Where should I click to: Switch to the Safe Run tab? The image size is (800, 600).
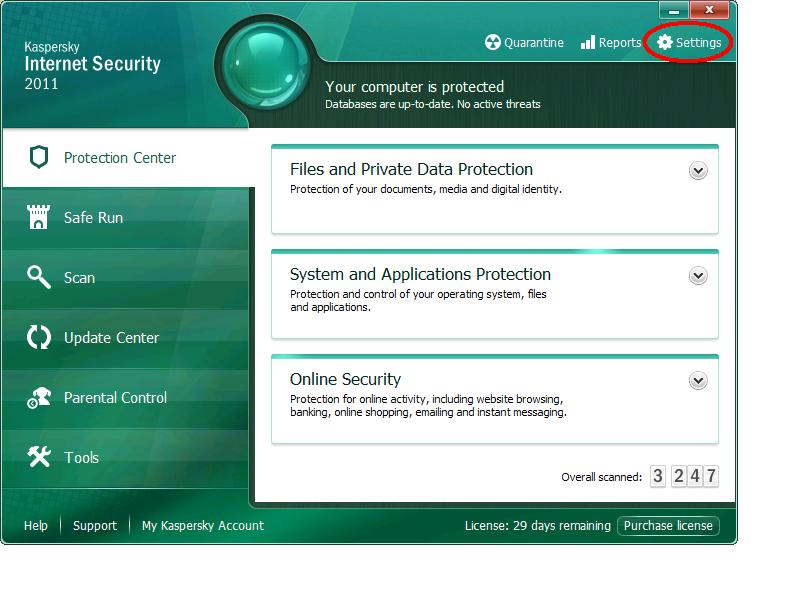[93, 218]
